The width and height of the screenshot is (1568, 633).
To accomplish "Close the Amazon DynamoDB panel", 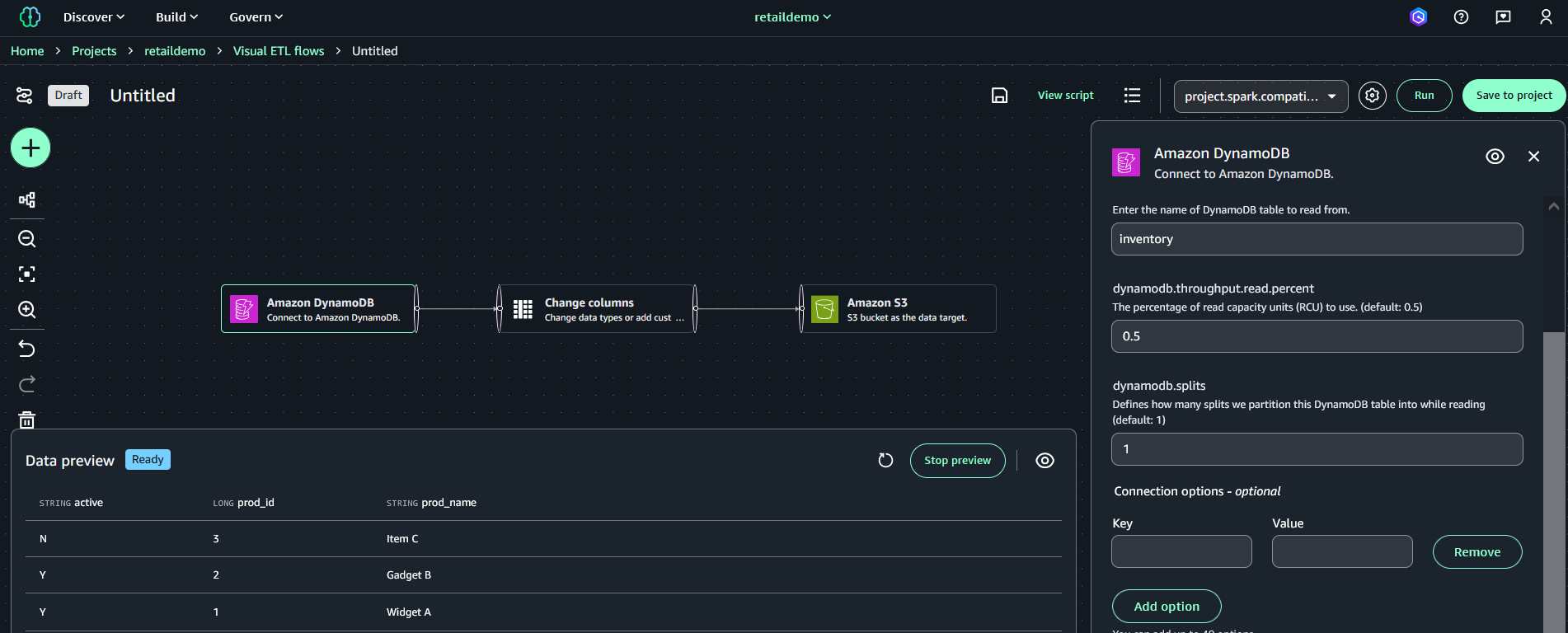I will [x=1533, y=157].
